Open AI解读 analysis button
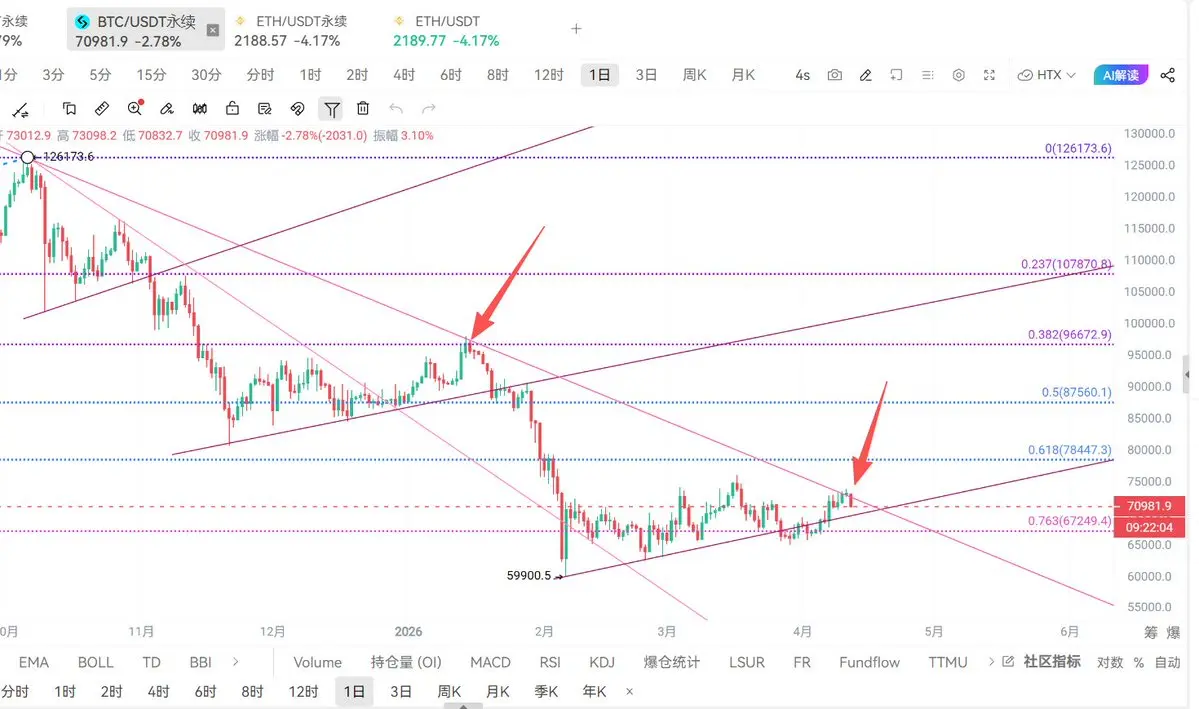The height and width of the screenshot is (709, 1199). coord(1121,75)
